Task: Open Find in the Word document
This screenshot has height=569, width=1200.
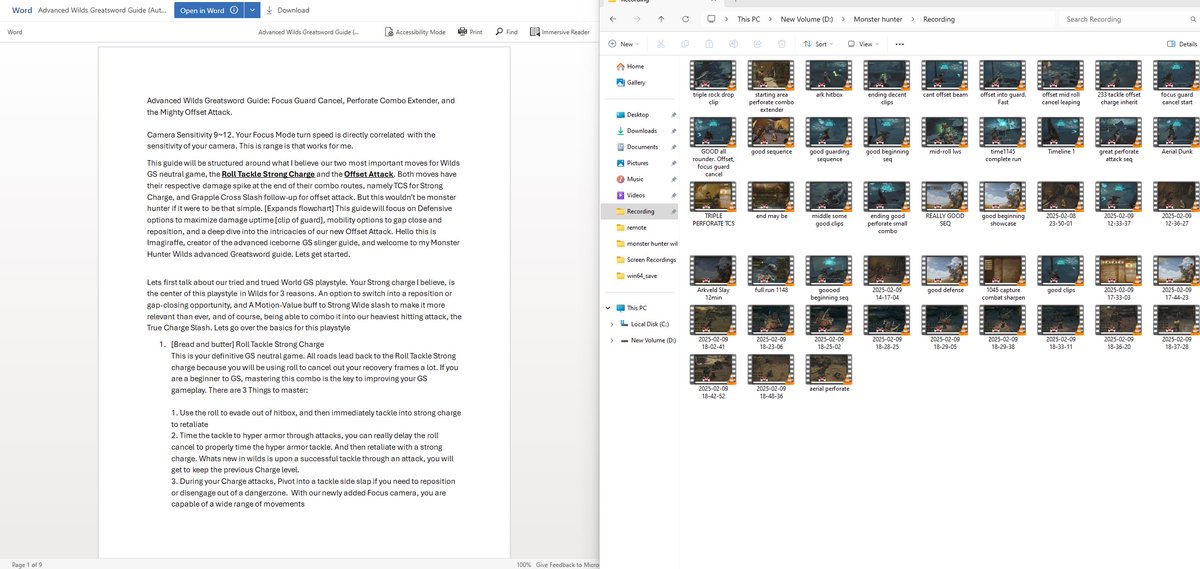Action: tap(505, 32)
